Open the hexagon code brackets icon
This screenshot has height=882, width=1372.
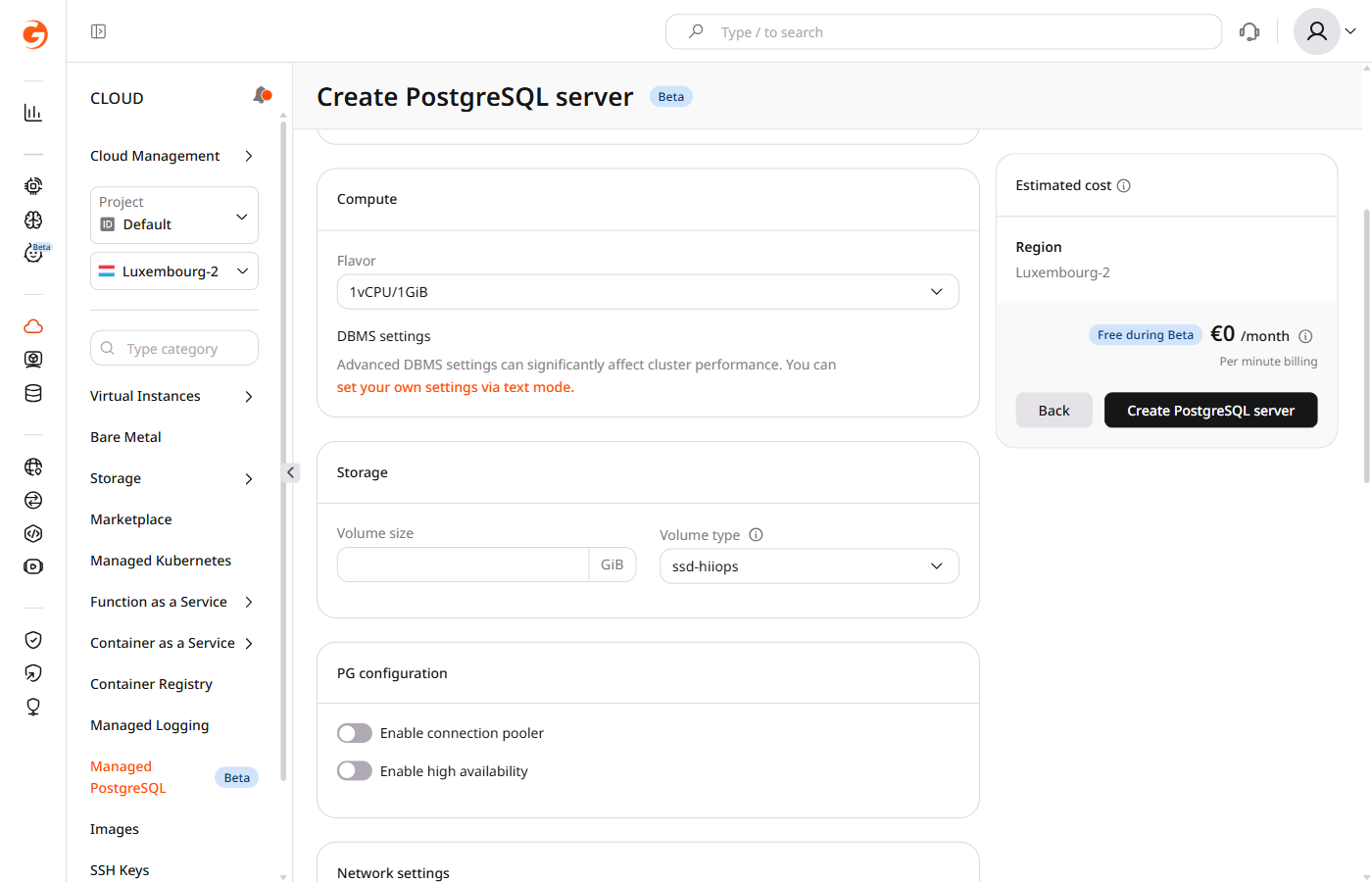[x=33, y=534]
